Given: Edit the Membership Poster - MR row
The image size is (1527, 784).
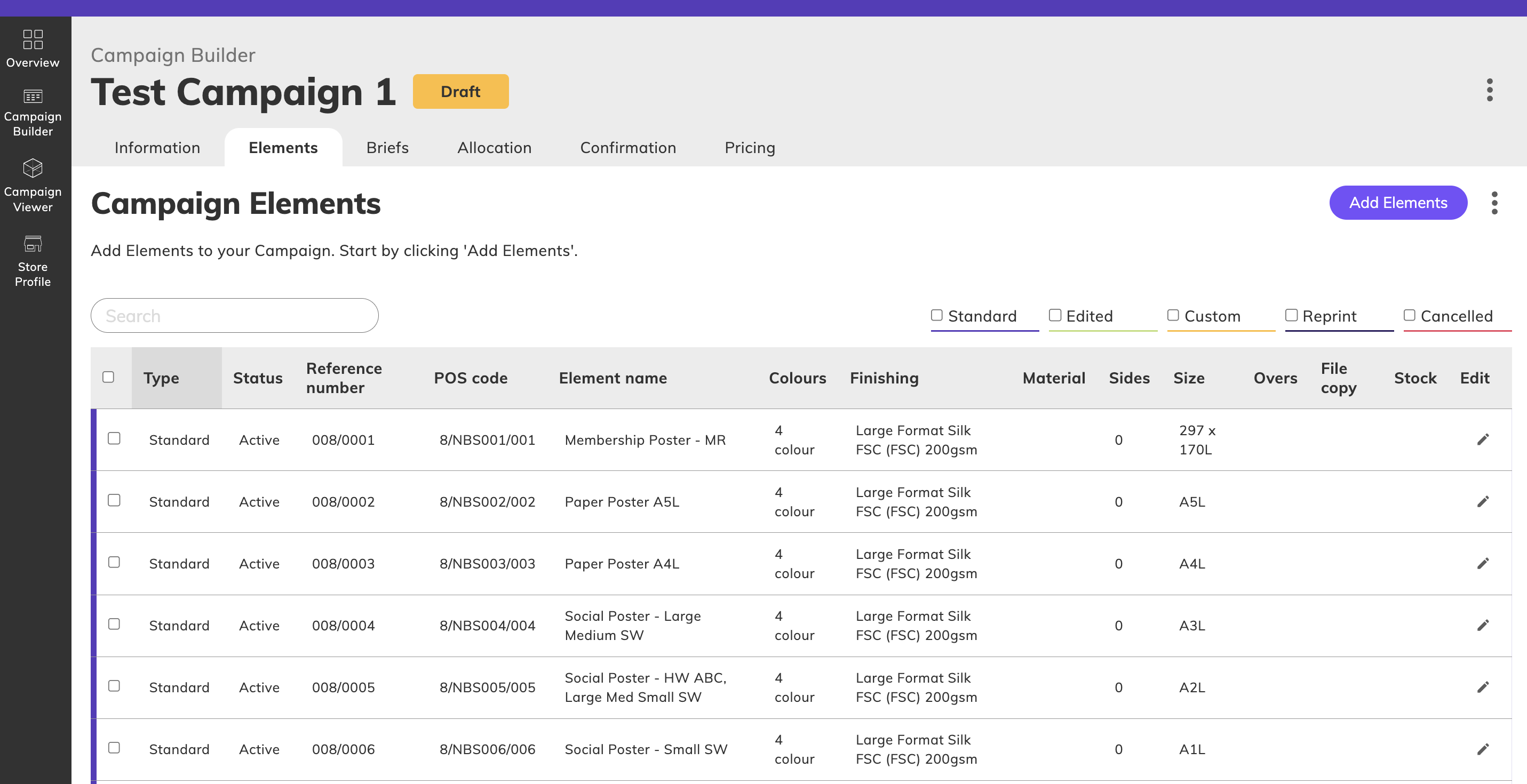Looking at the screenshot, I should click(1483, 439).
